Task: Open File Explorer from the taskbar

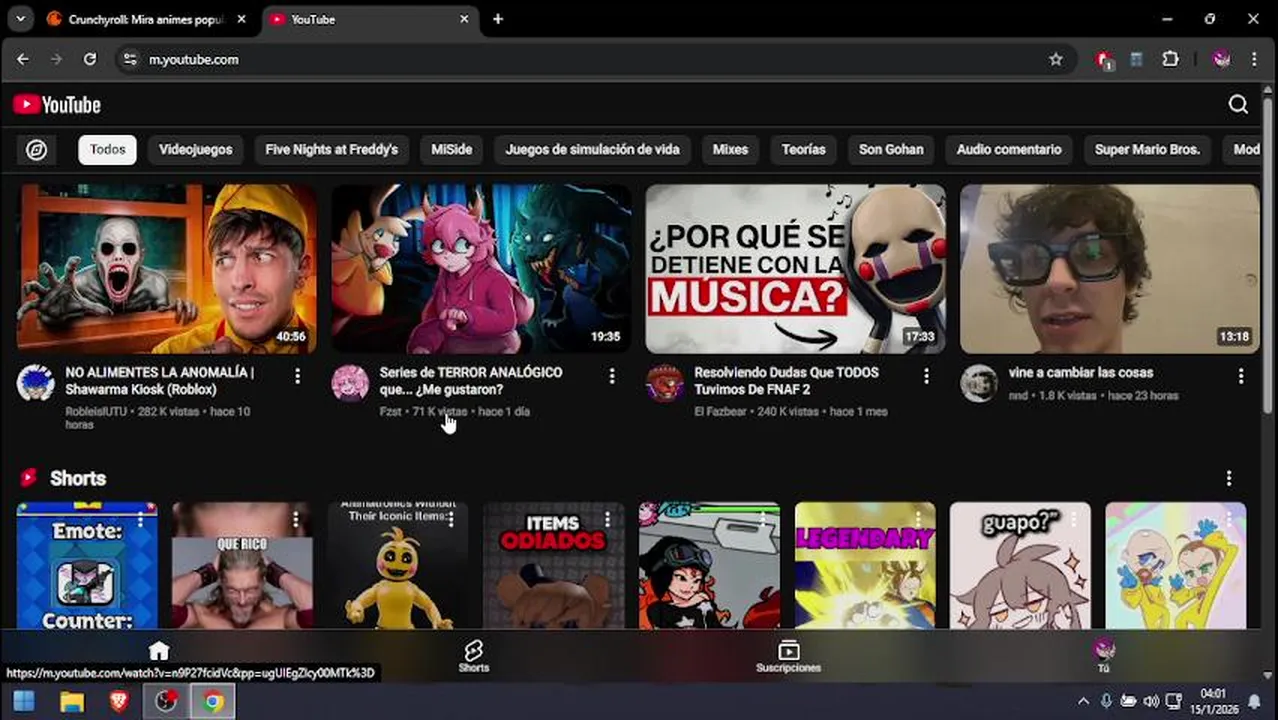Action: (x=72, y=702)
